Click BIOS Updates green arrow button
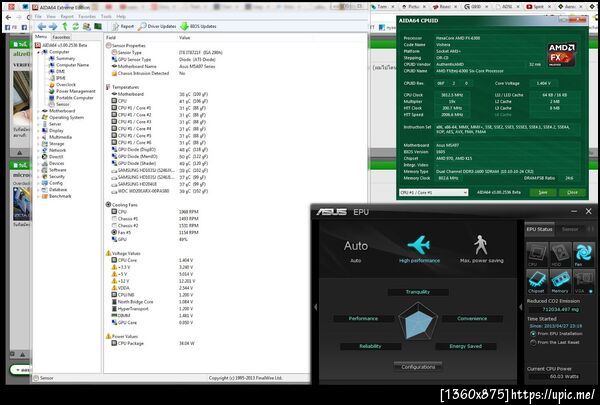 [198, 26]
